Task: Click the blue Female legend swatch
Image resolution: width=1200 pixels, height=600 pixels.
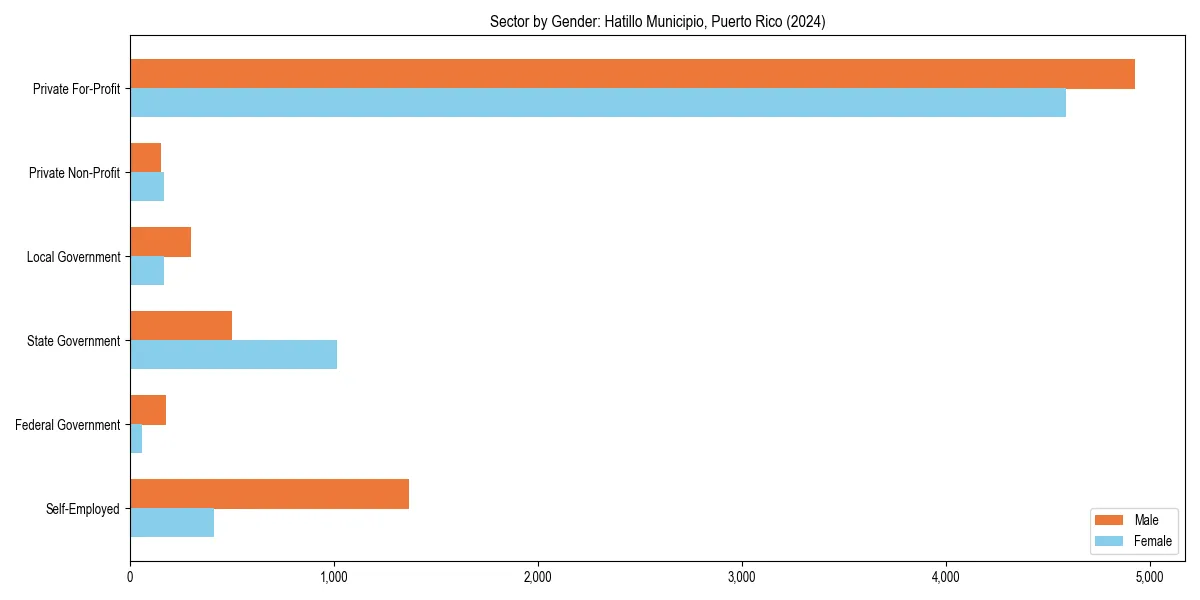Action: coord(1110,540)
